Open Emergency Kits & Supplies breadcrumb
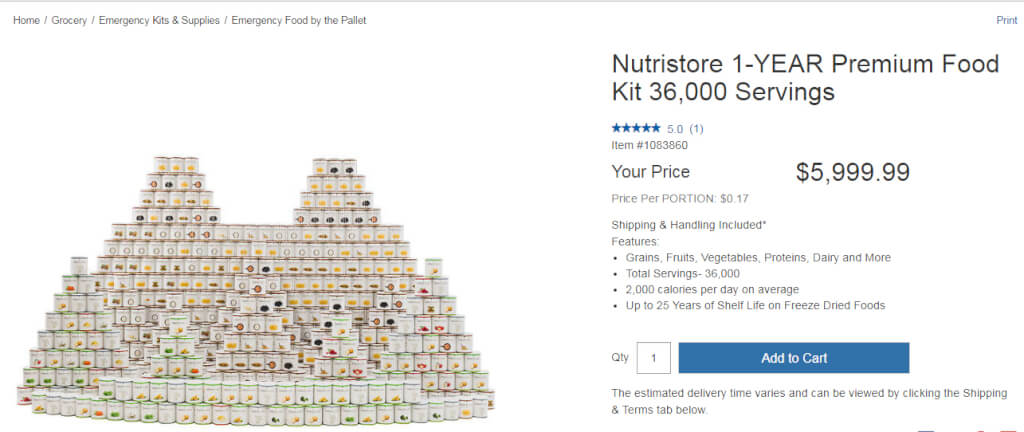The image size is (1024, 432). [158, 20]
